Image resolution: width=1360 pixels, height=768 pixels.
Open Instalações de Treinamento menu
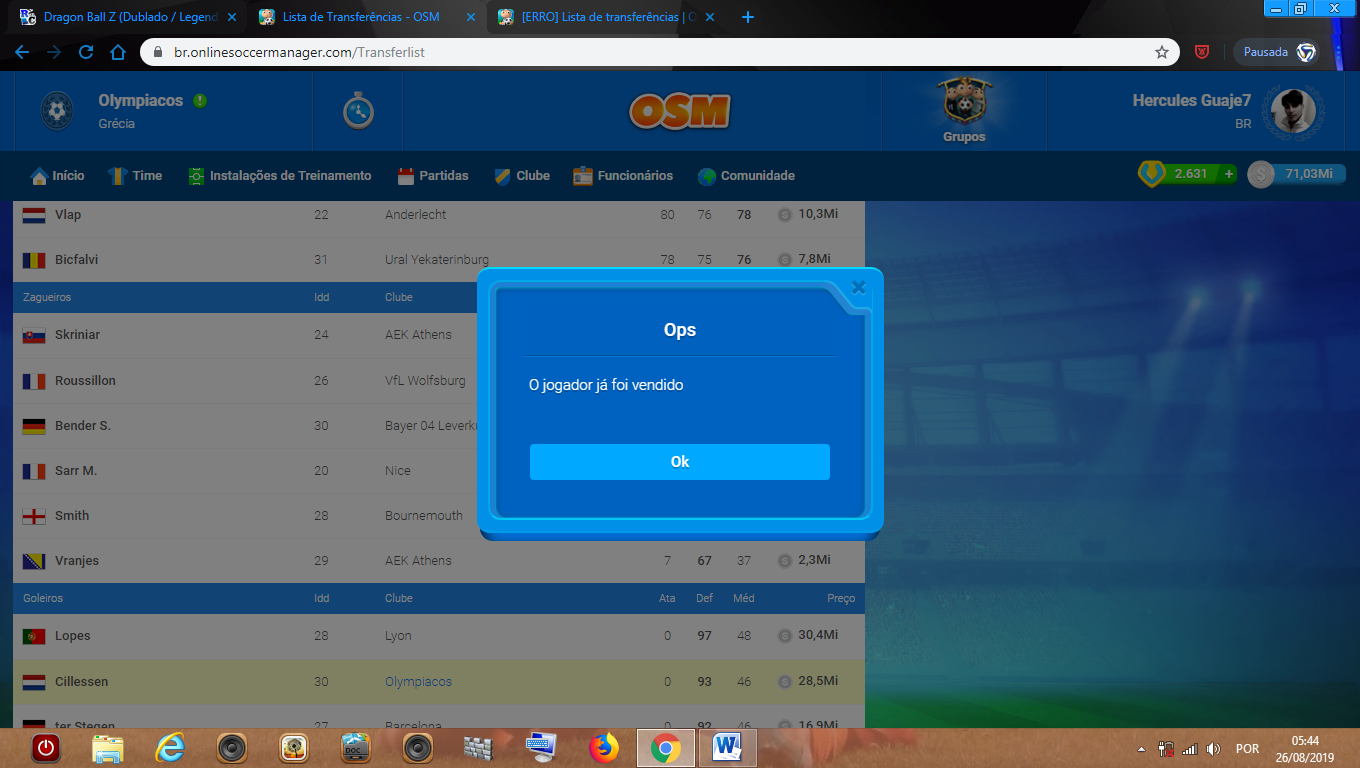click(280, 176)
